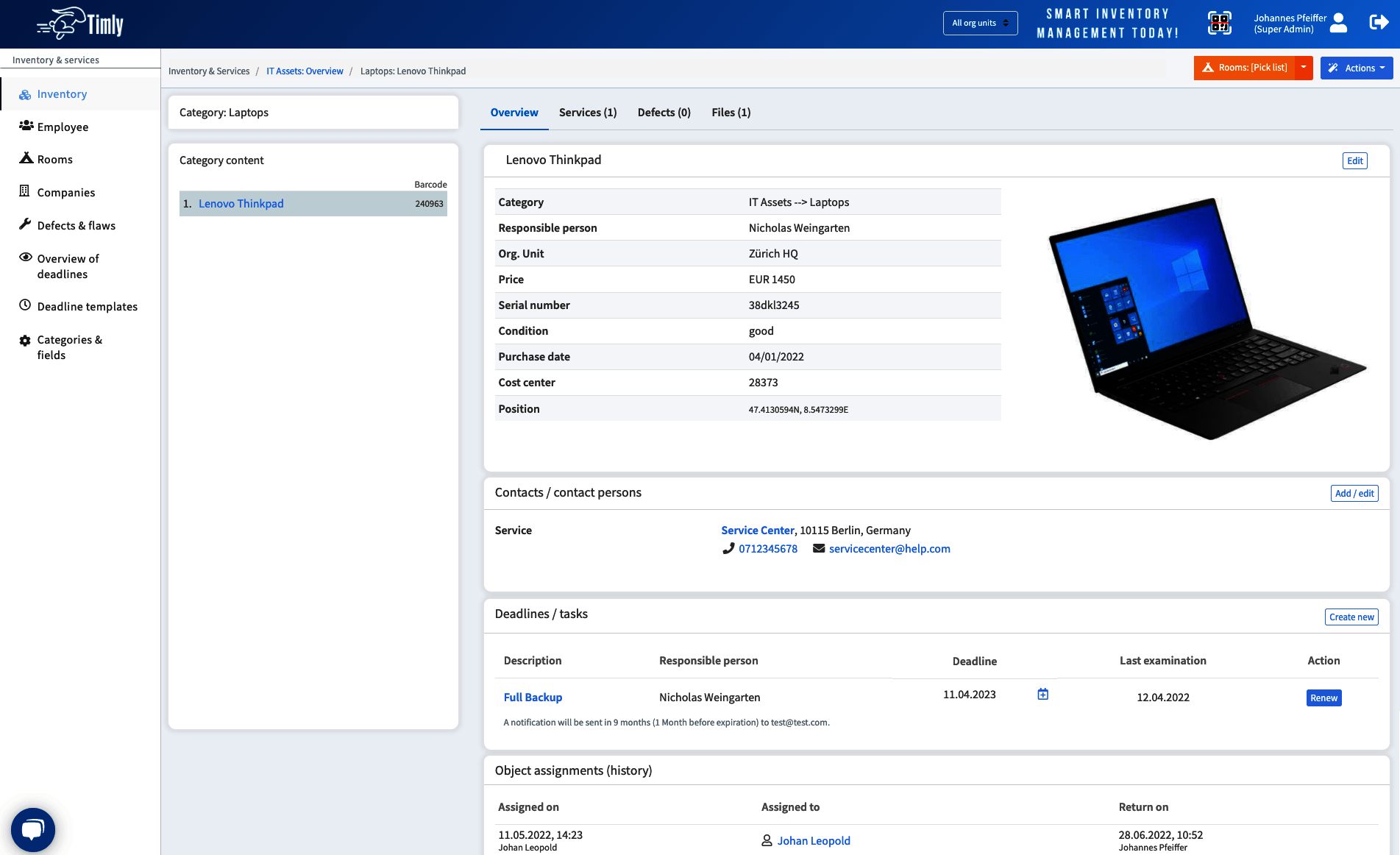Open the Rooms section from the sidebar
The height and width of the screenshot is (855, 1400).
click(26, 159)
